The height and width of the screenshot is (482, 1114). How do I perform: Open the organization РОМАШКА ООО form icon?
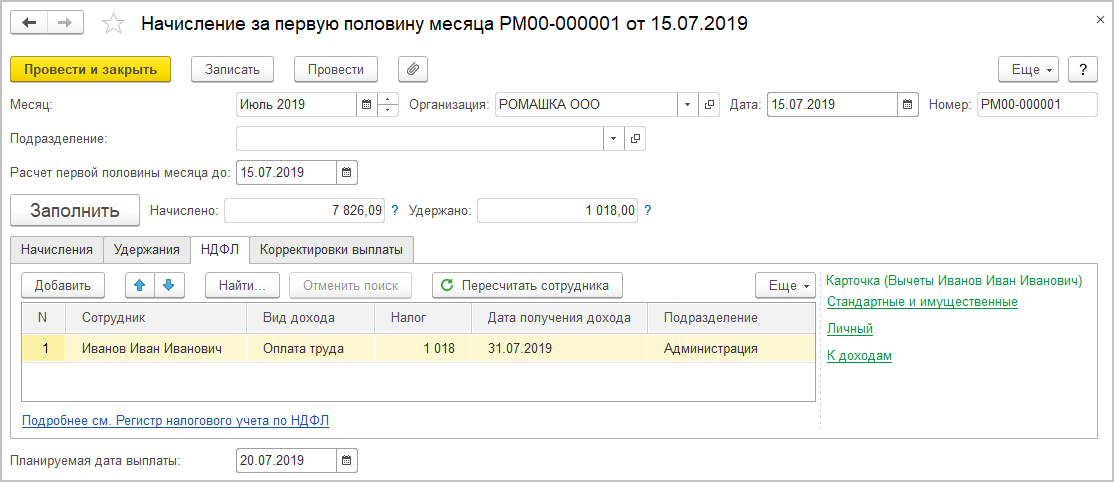(709, 104)
